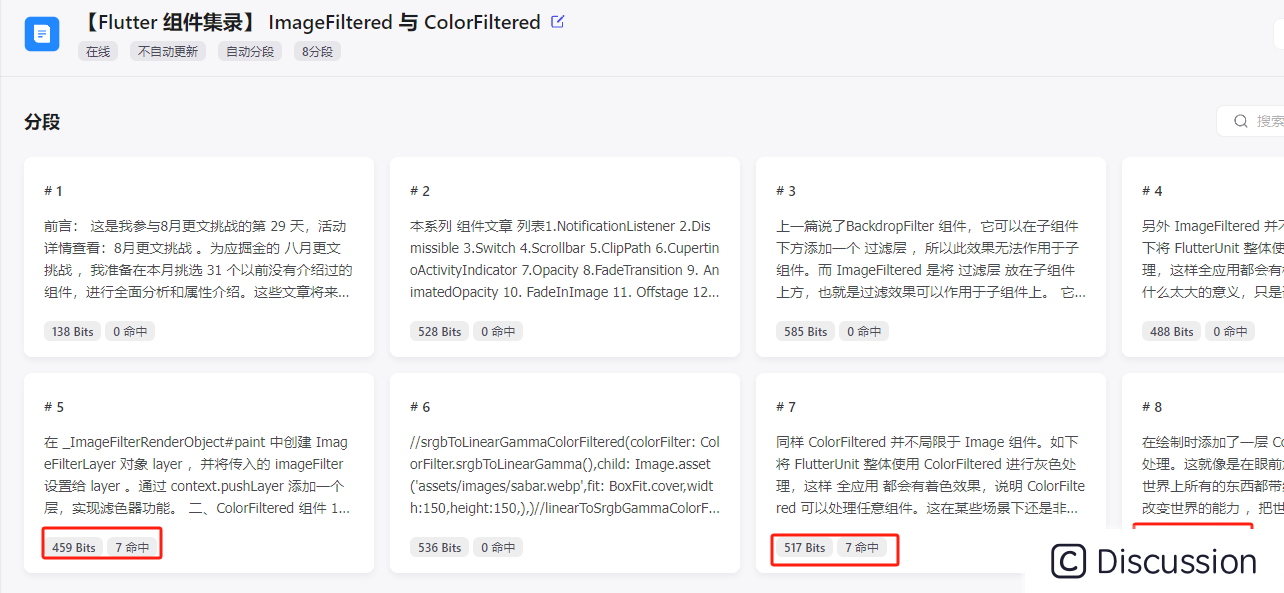The height and width of the screenshot is (593, 1284).
Task: Click the 138 Bits badge
Action: (72, 331)
